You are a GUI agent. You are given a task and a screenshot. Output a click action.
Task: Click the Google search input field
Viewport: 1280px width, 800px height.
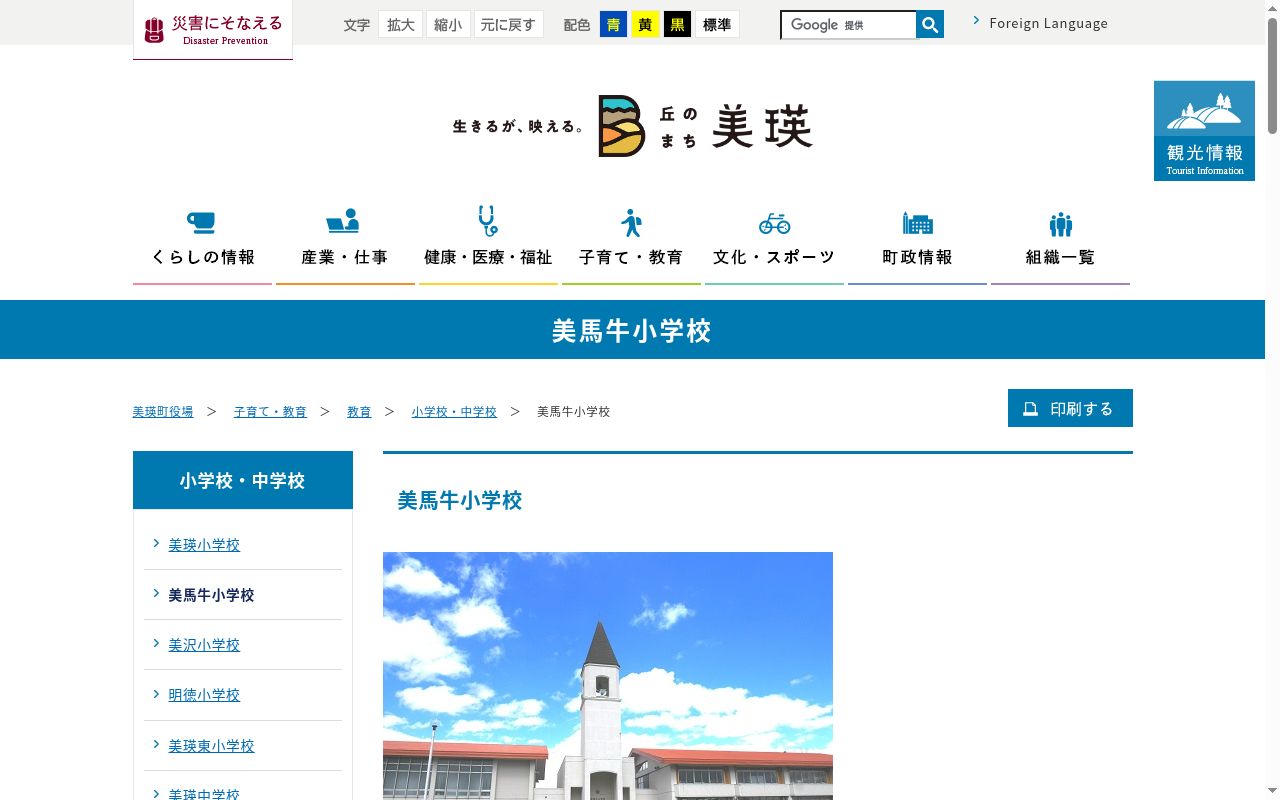tap(848, 25)
